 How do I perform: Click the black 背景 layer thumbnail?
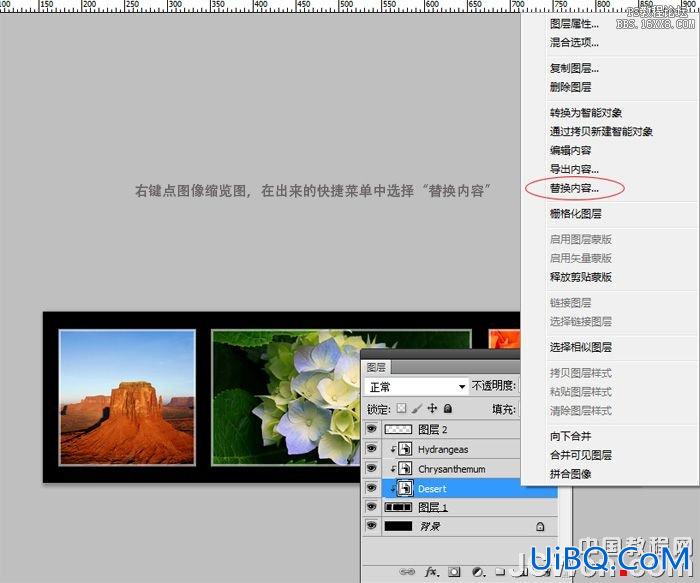point(398,526)
